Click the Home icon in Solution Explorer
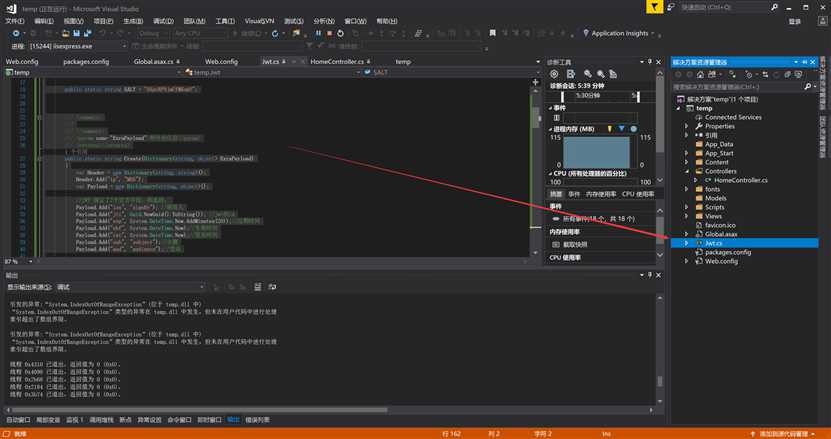This screenshot has width=831, height=439. [x=700, y=75]
